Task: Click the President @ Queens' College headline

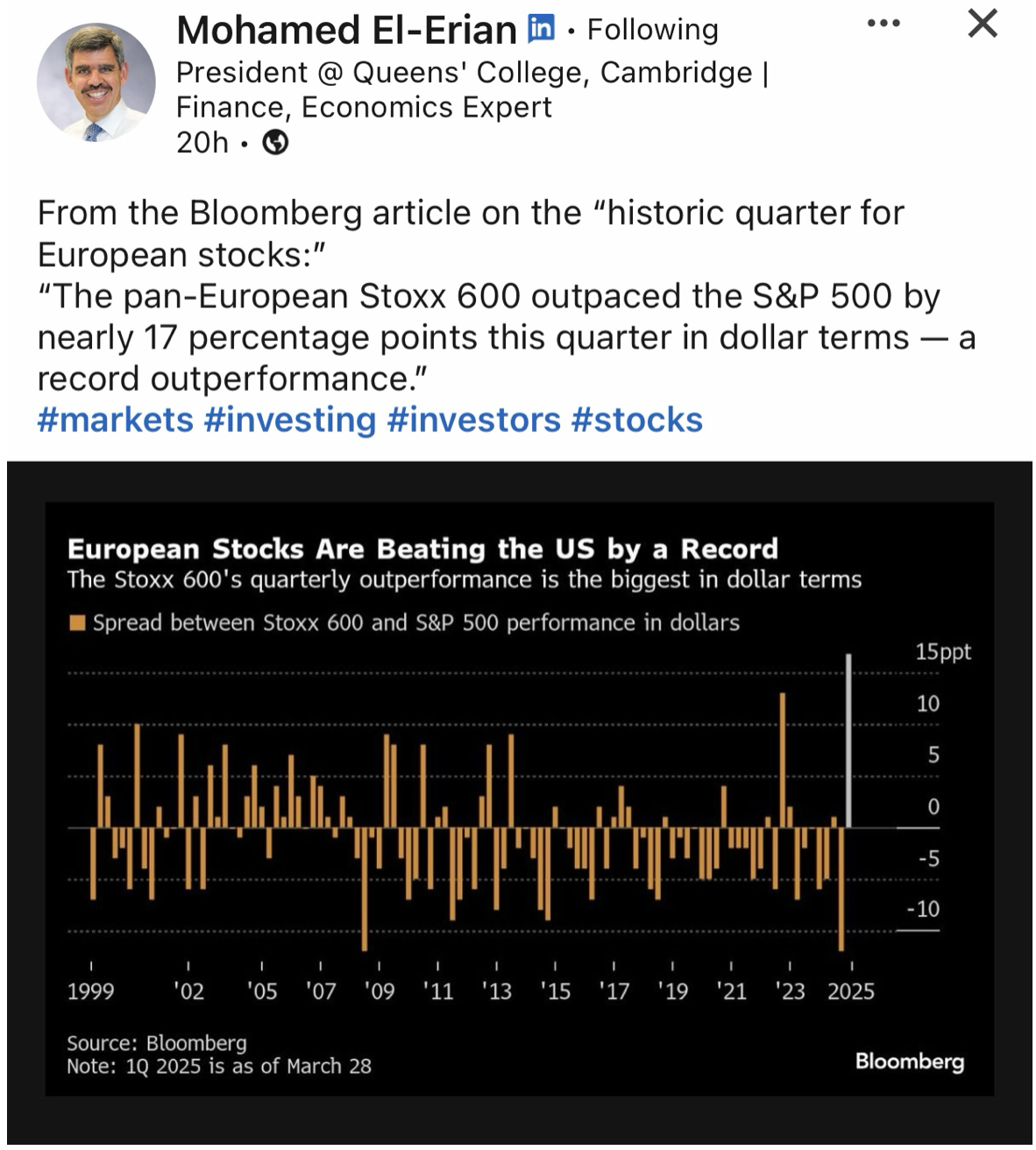Action: [472, 73]
